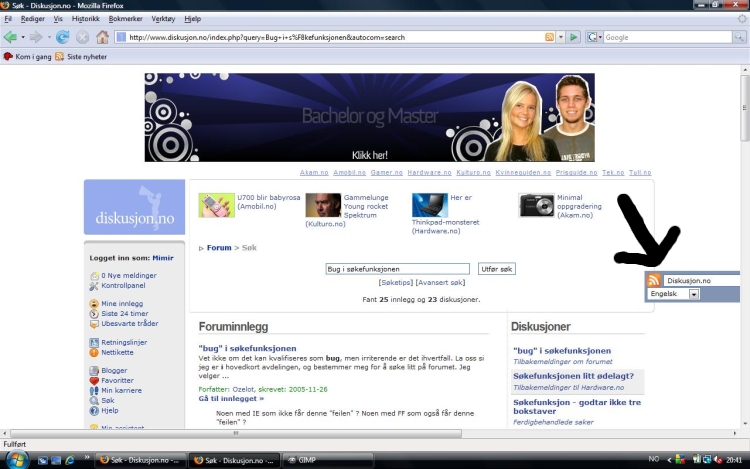
Task: Click the diskusjon.no logo
Action: tap(134, 207)
